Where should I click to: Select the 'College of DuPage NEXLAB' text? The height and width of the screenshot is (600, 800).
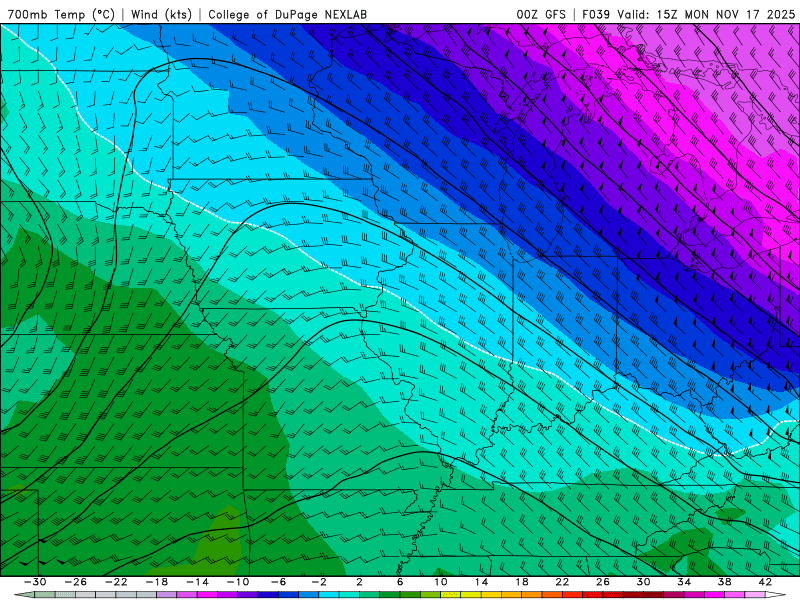[287, 14]
